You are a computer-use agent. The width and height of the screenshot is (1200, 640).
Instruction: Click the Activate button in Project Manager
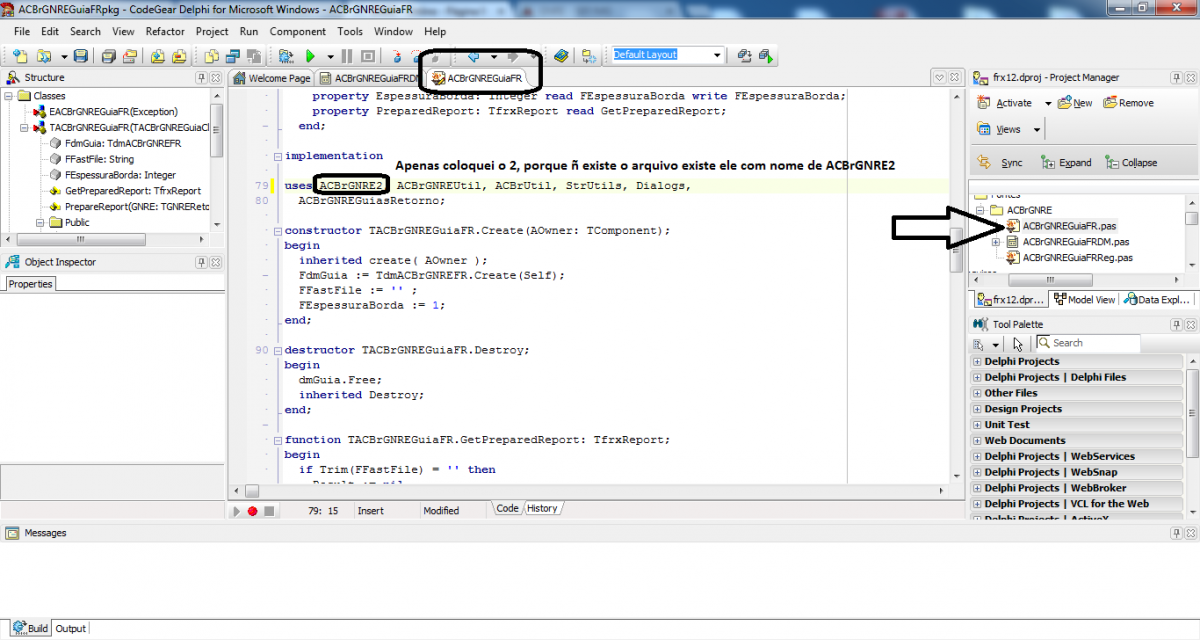coord(1006,103)
